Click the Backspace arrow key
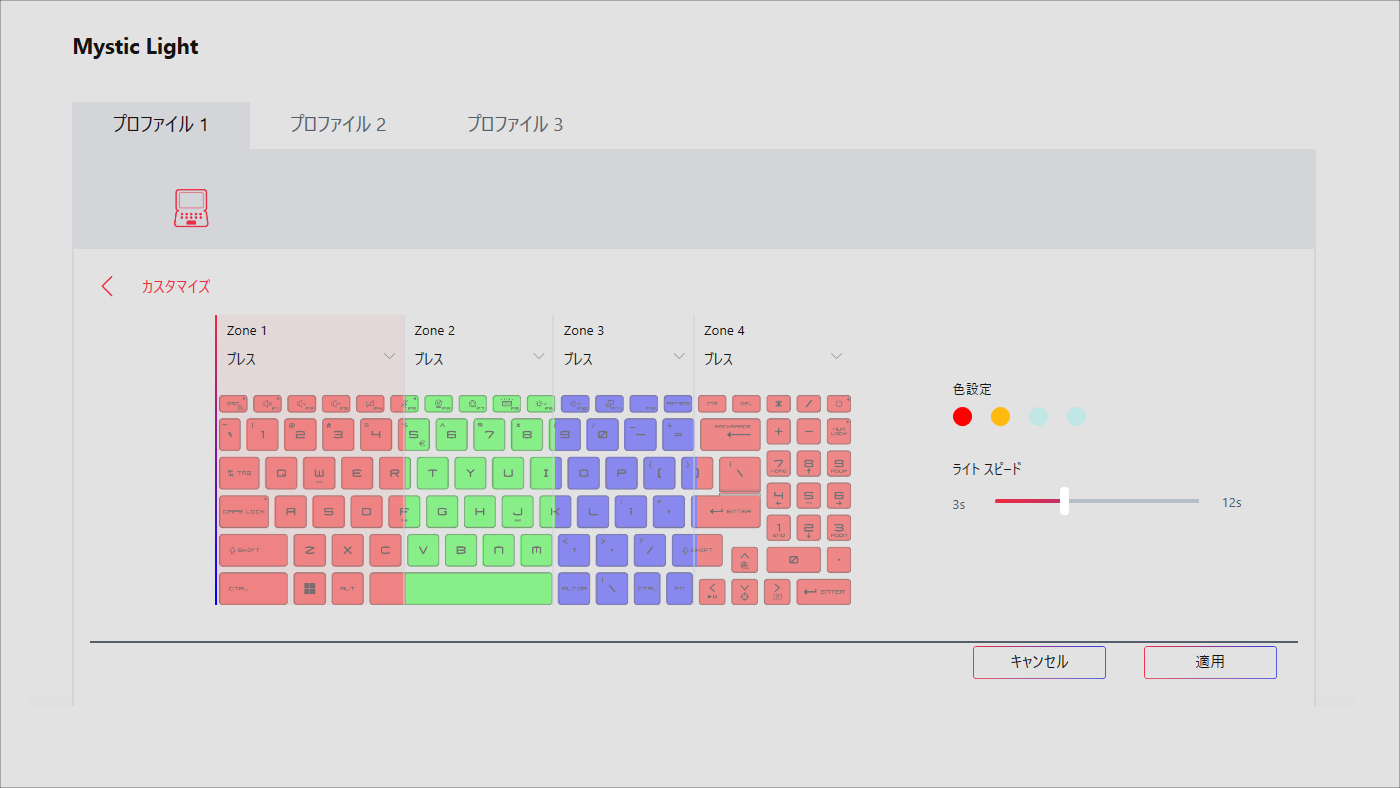Viewport: 1400px width, 788px height. 730,435
